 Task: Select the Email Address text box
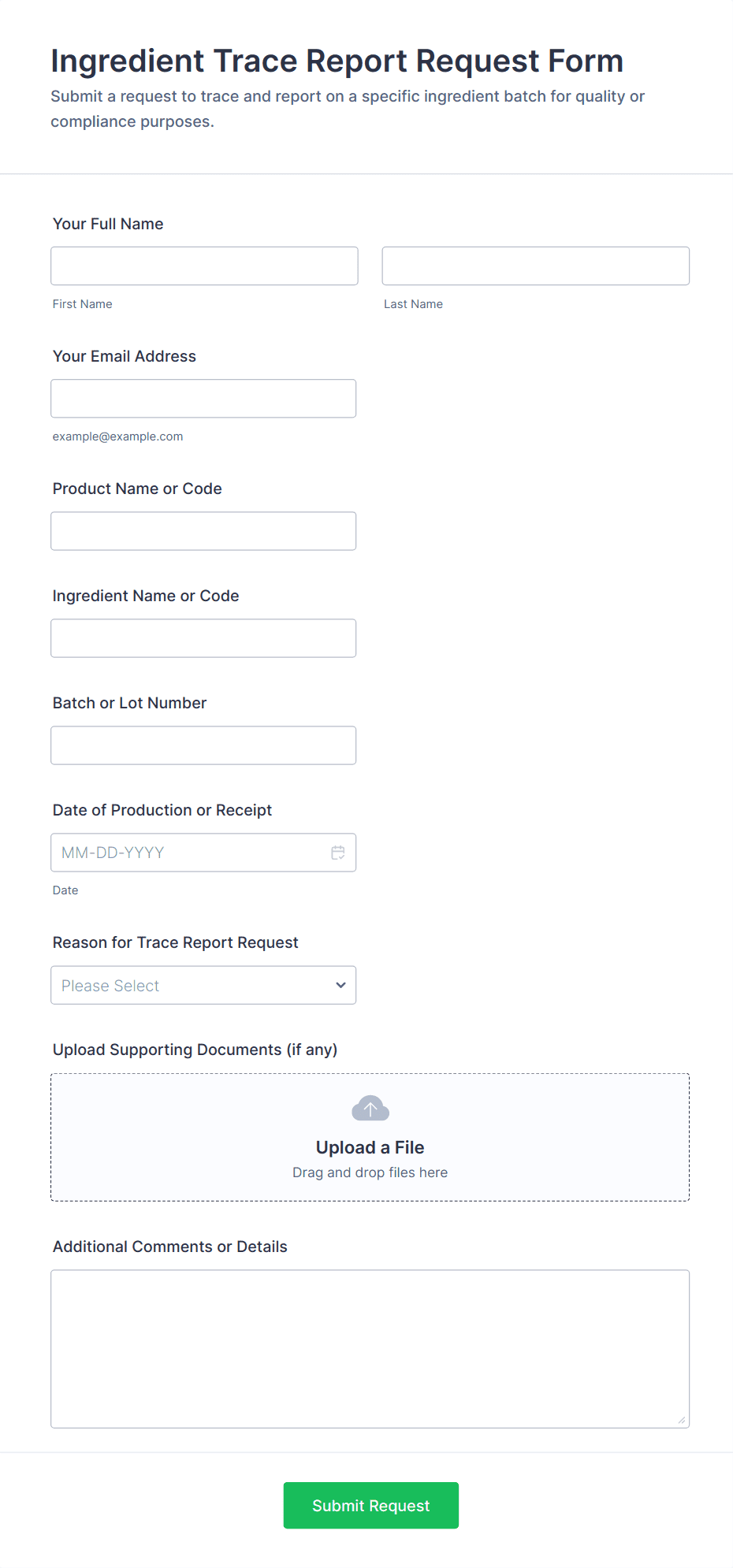(x=203, y=399)
